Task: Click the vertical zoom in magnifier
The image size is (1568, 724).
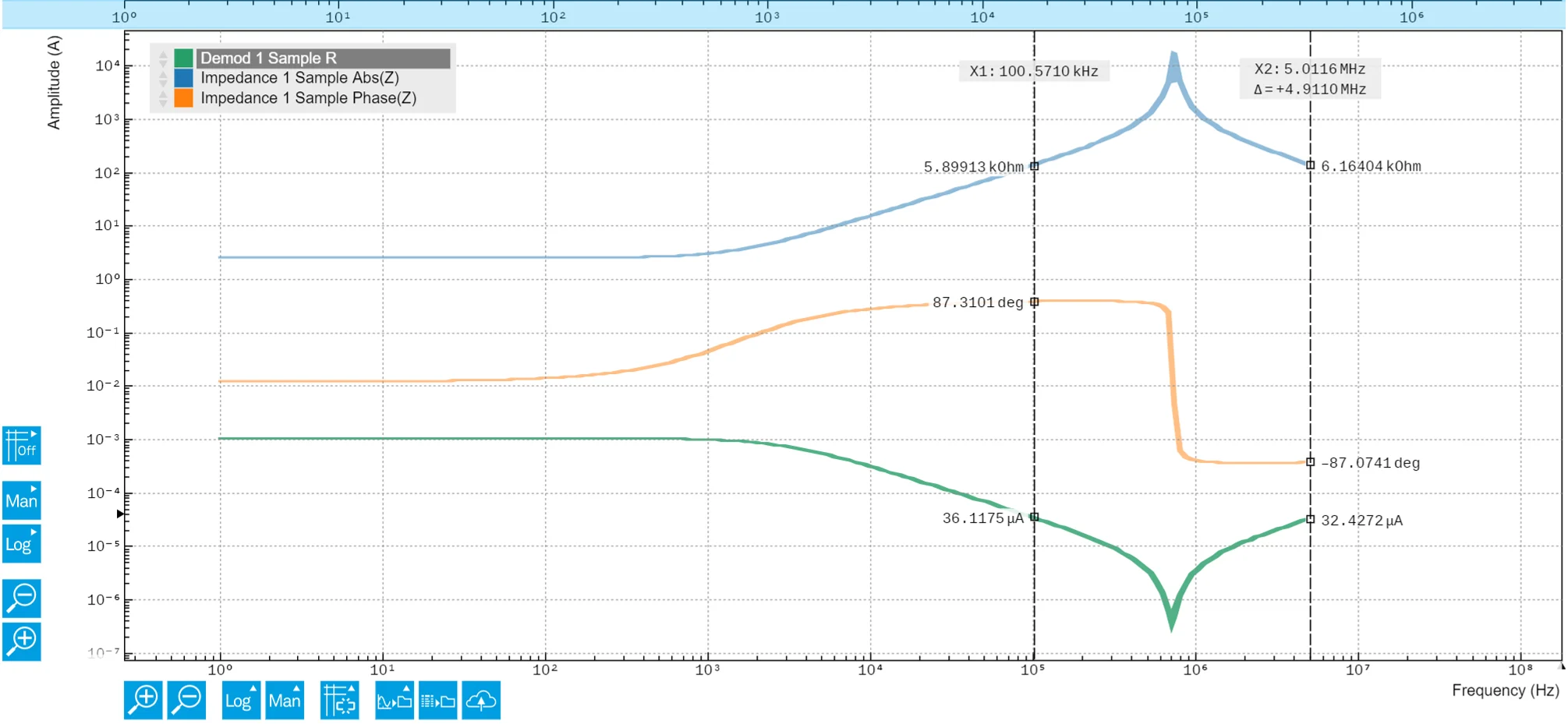Action: [x=22, y=641]
